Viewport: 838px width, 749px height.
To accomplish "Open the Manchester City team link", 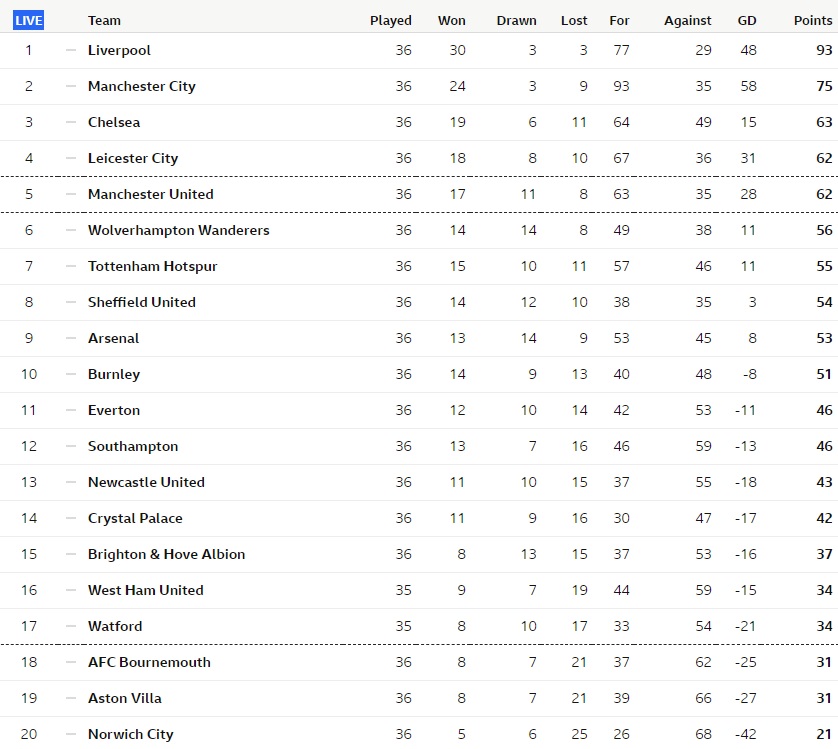I will pyautogui.click(x=142, y=86).
